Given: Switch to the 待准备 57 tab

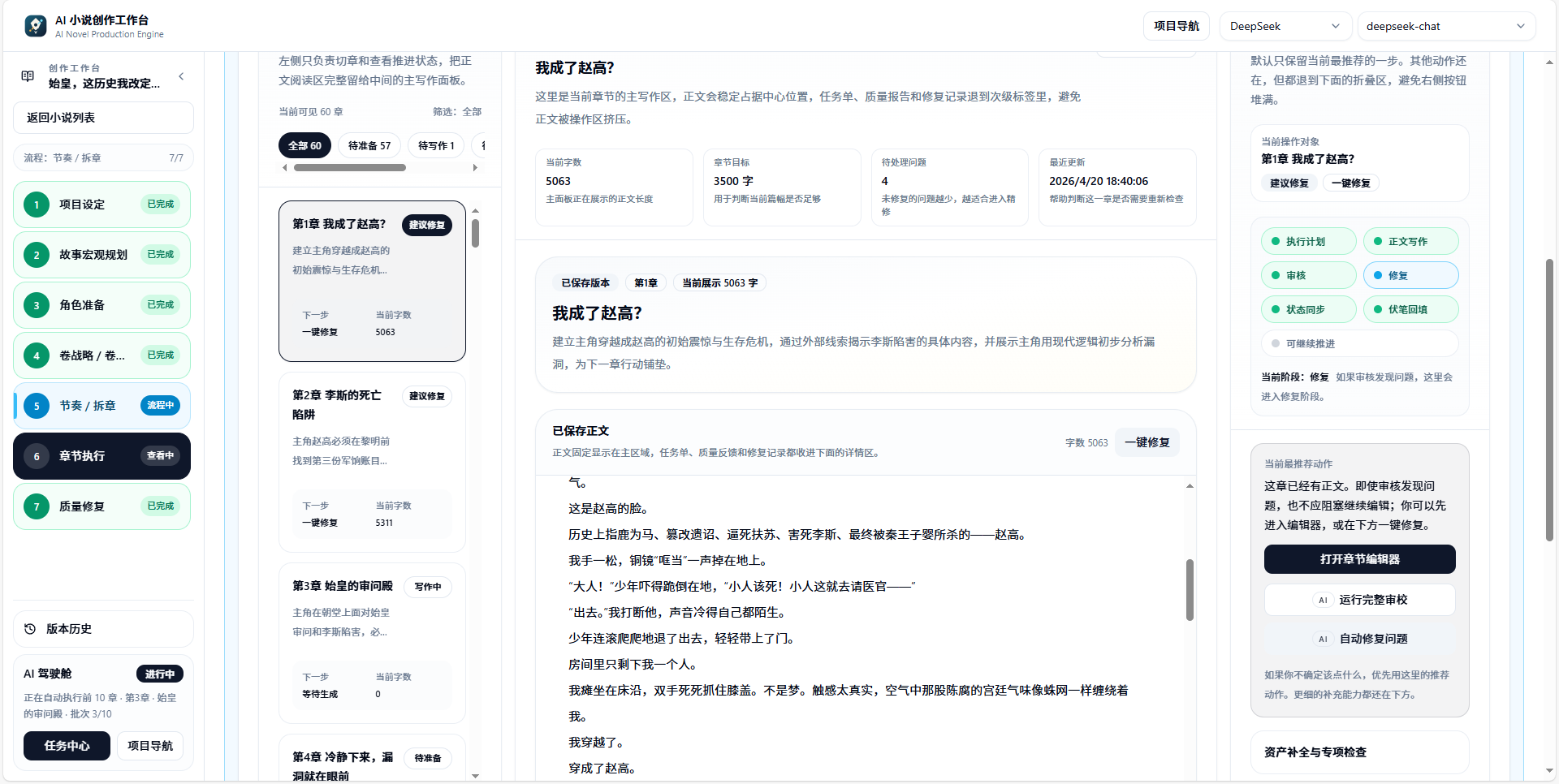Looking at the screenshot, I should [369, 145].
